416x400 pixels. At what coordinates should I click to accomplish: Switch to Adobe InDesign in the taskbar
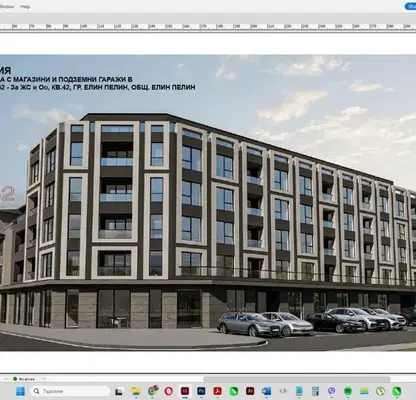point(185,391)
